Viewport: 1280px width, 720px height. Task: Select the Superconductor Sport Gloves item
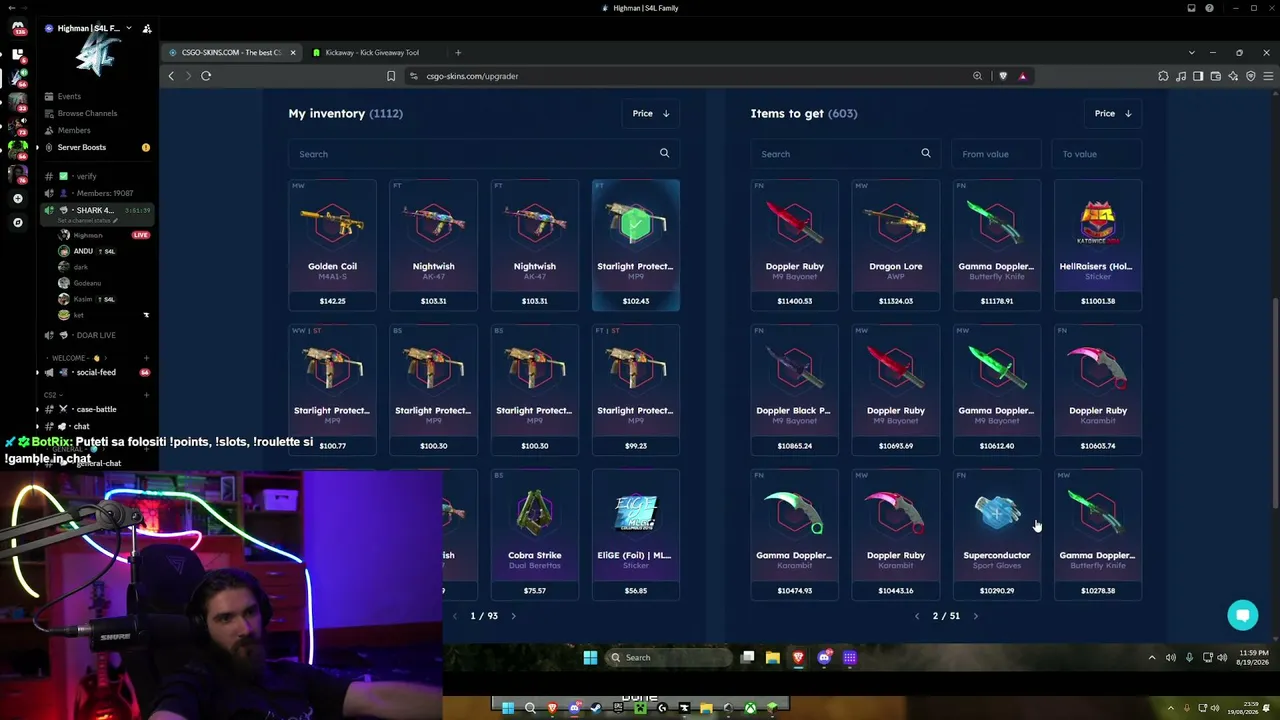click(x=997, y=534)
